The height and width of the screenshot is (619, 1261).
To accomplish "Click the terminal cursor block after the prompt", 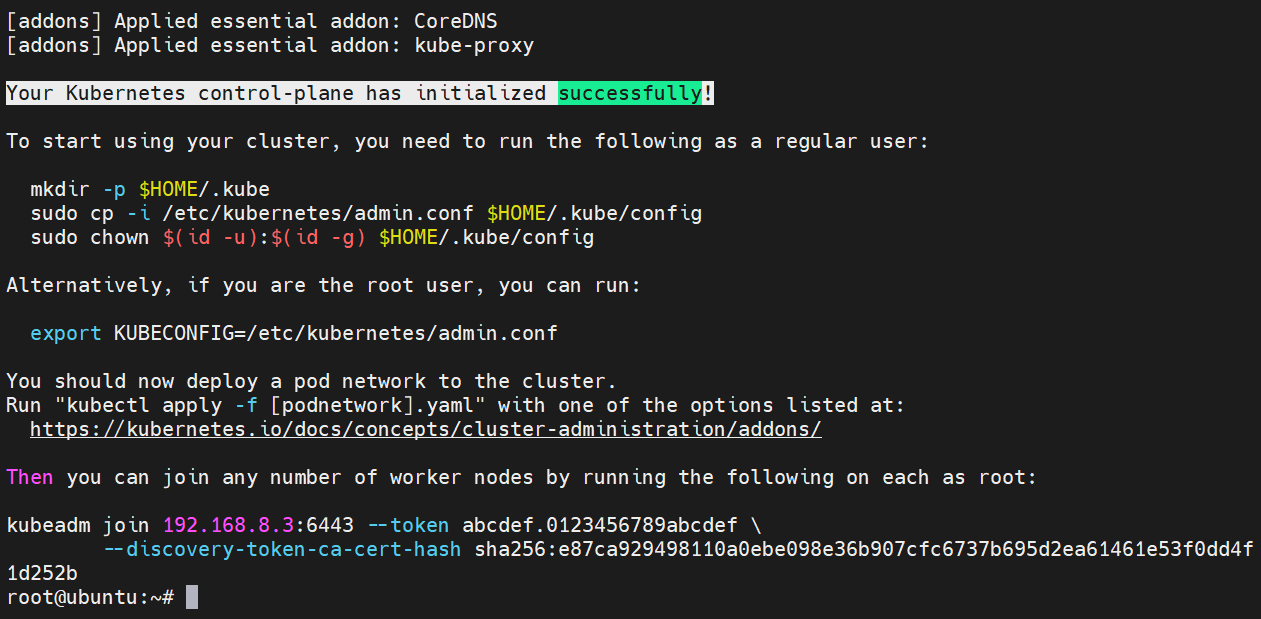I will click(x=192, y=597).
